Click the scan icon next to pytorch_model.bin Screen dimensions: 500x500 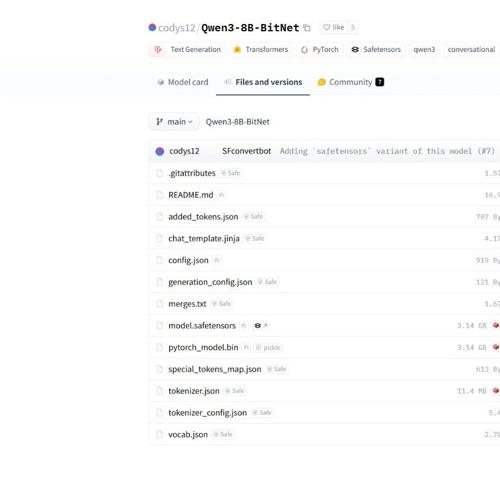(246, 348)
